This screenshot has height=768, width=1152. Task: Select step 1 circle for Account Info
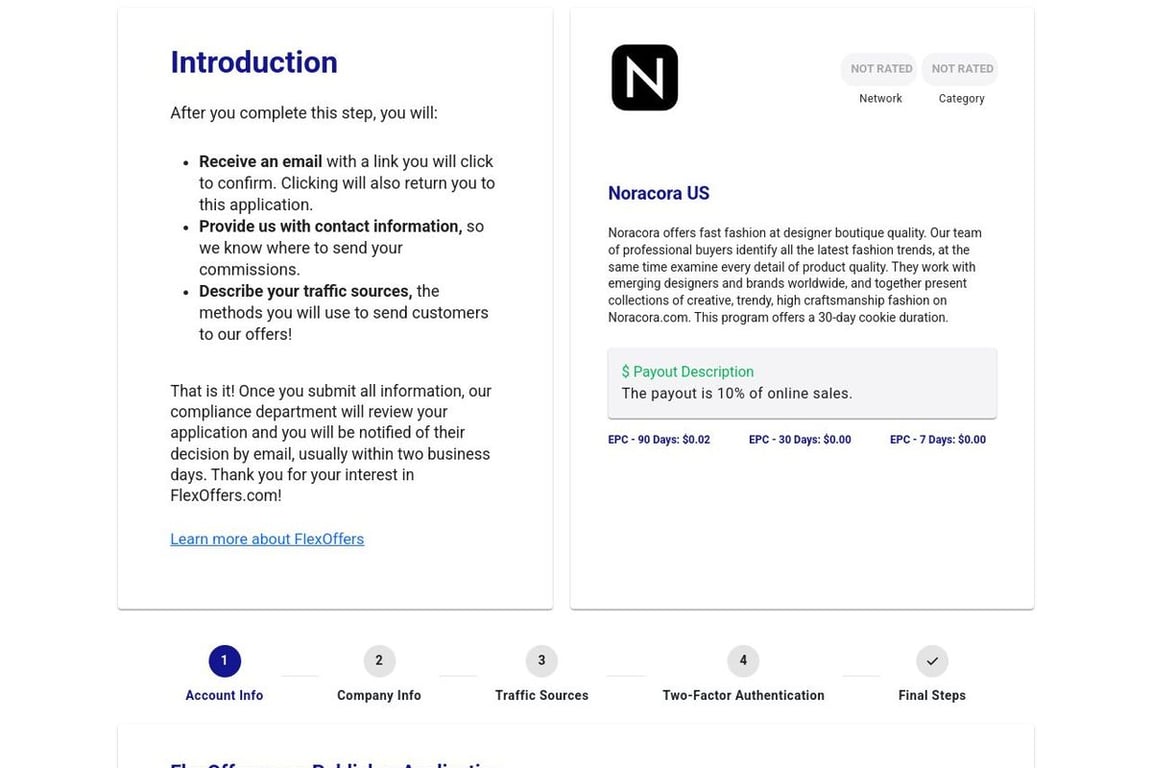pyautogui.click(x=224, y=661)
